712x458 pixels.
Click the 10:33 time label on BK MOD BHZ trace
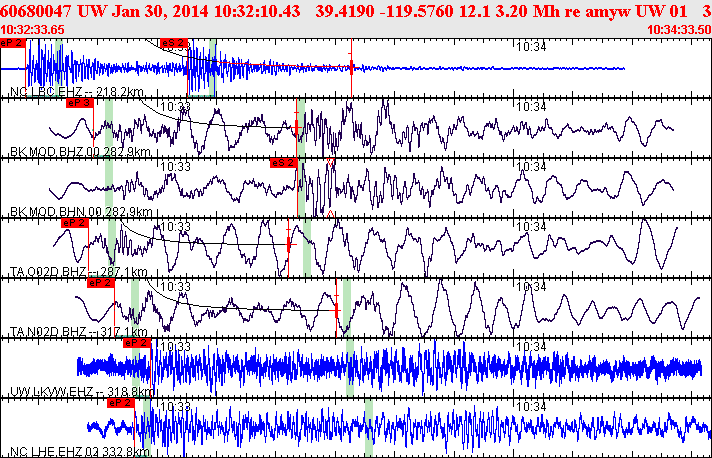point(176,107)
